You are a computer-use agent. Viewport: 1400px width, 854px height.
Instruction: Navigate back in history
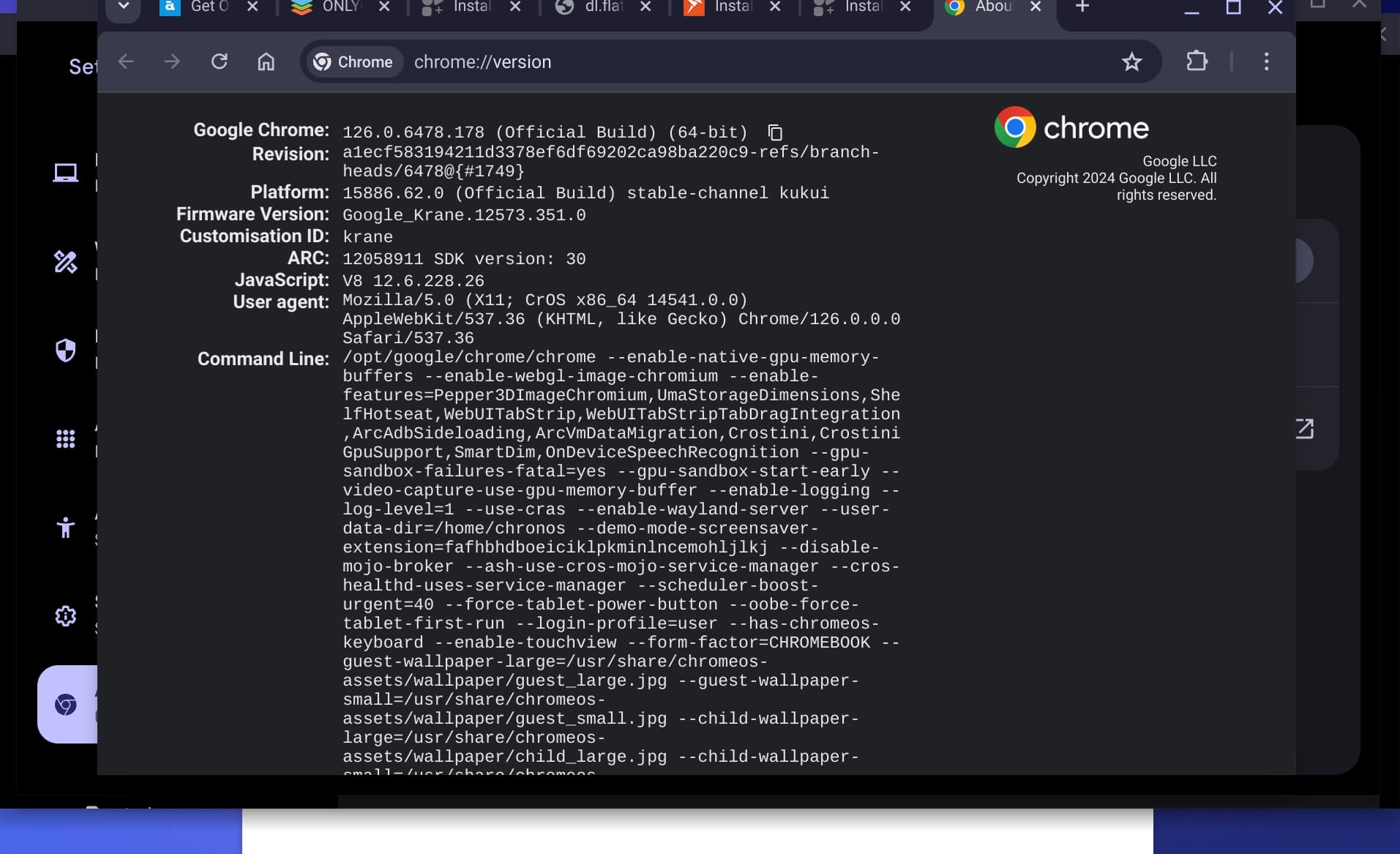tap(126, 61)
